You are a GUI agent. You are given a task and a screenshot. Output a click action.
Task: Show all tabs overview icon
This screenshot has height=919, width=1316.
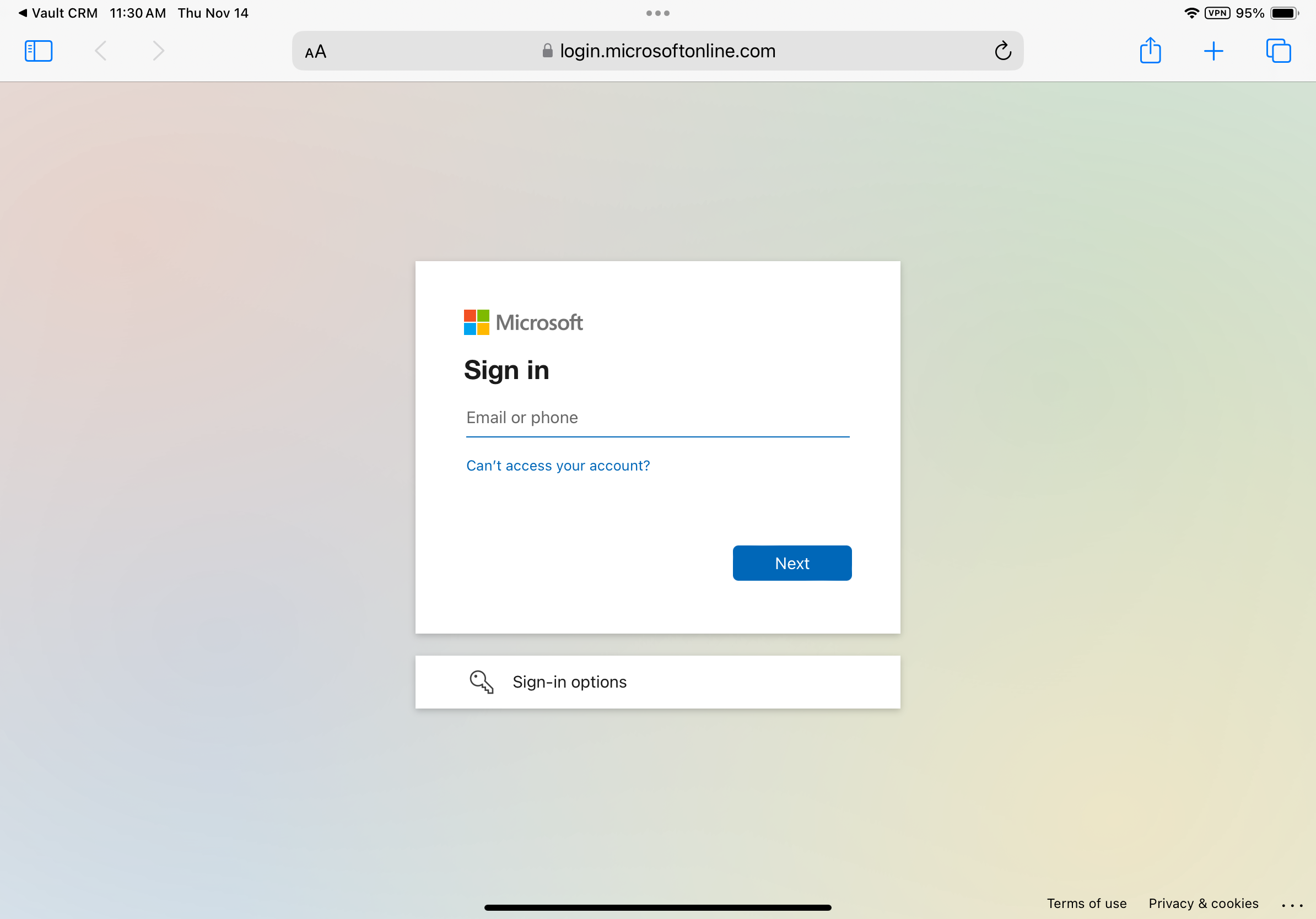click(x=1278, y=51)
